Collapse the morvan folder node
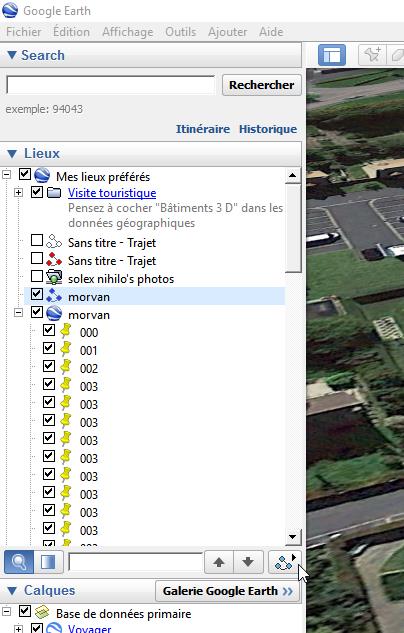Viewport: 404px width, 633px height. [x=18, y=313]
